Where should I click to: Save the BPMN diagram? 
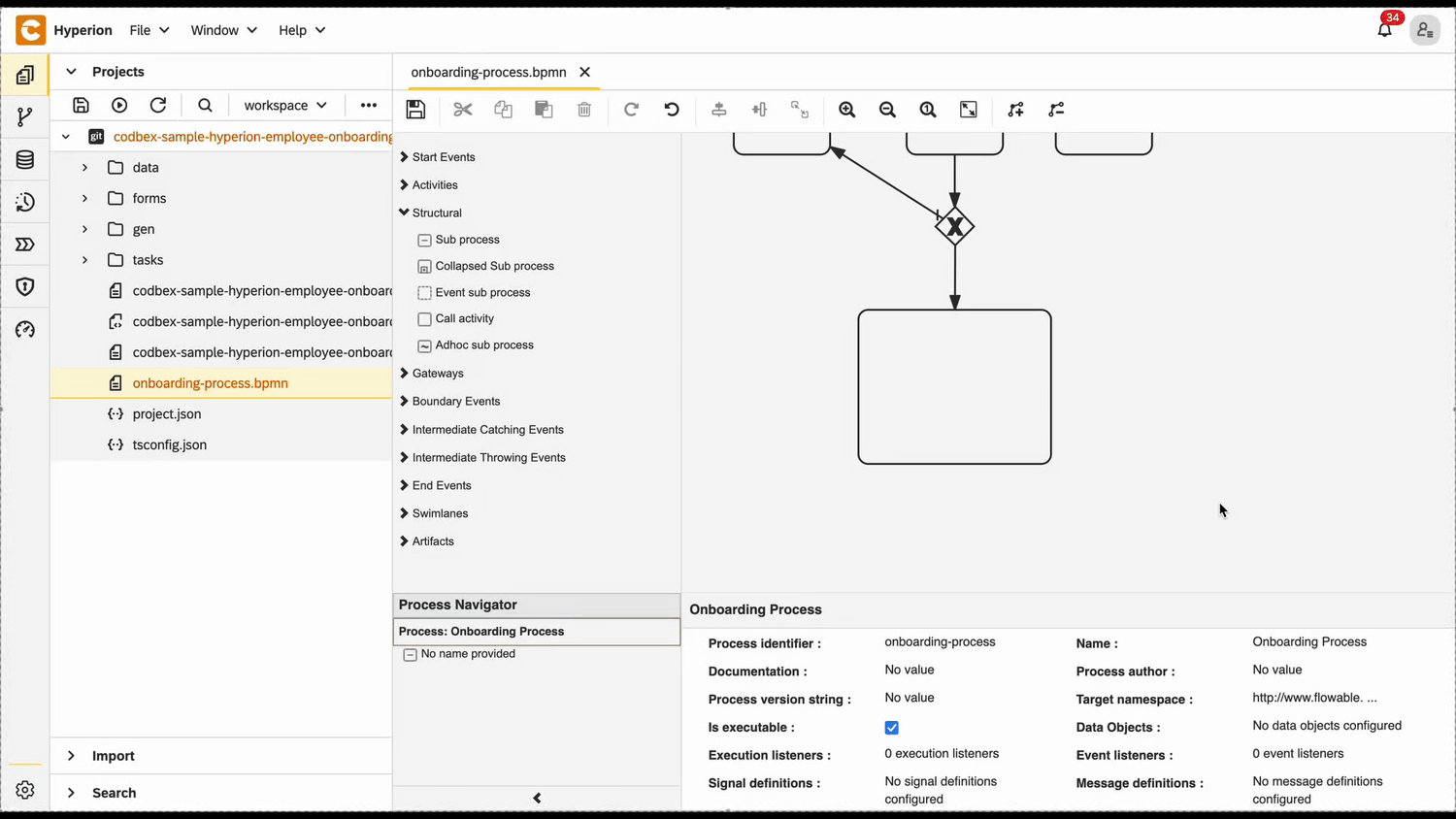tap(415, 109)
